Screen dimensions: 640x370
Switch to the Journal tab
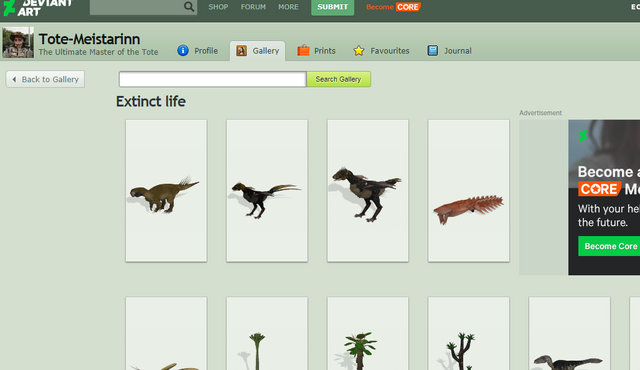tap(449, 51)
